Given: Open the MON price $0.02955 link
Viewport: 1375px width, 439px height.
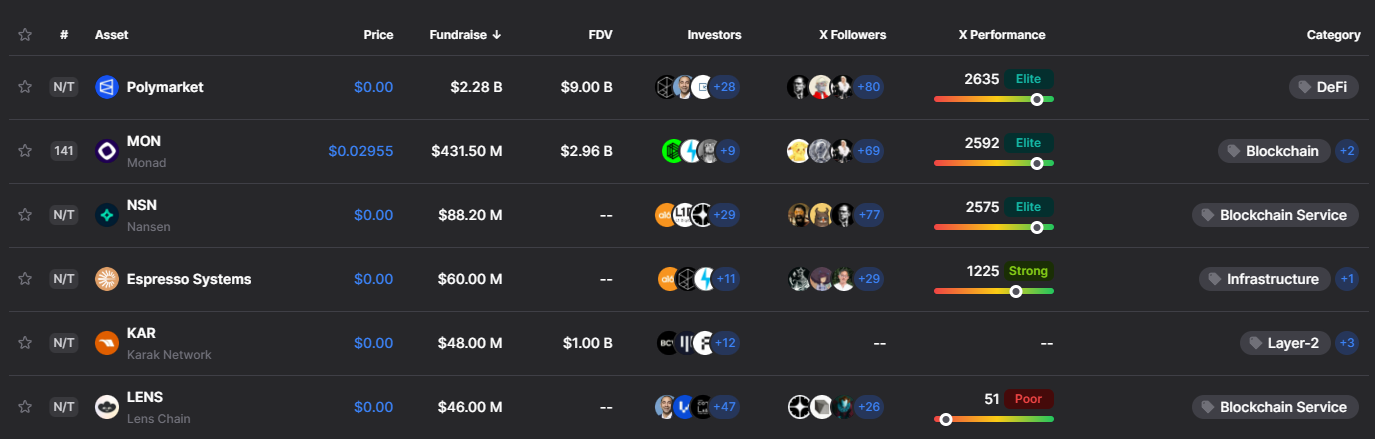Looking at the screenshot, I should tap(360, 151).
